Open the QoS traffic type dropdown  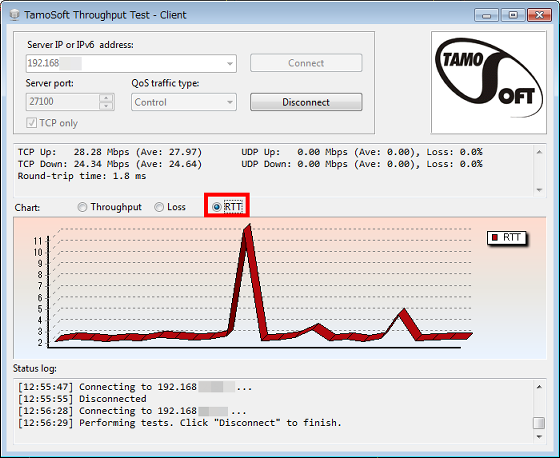(x=230, y=102)
